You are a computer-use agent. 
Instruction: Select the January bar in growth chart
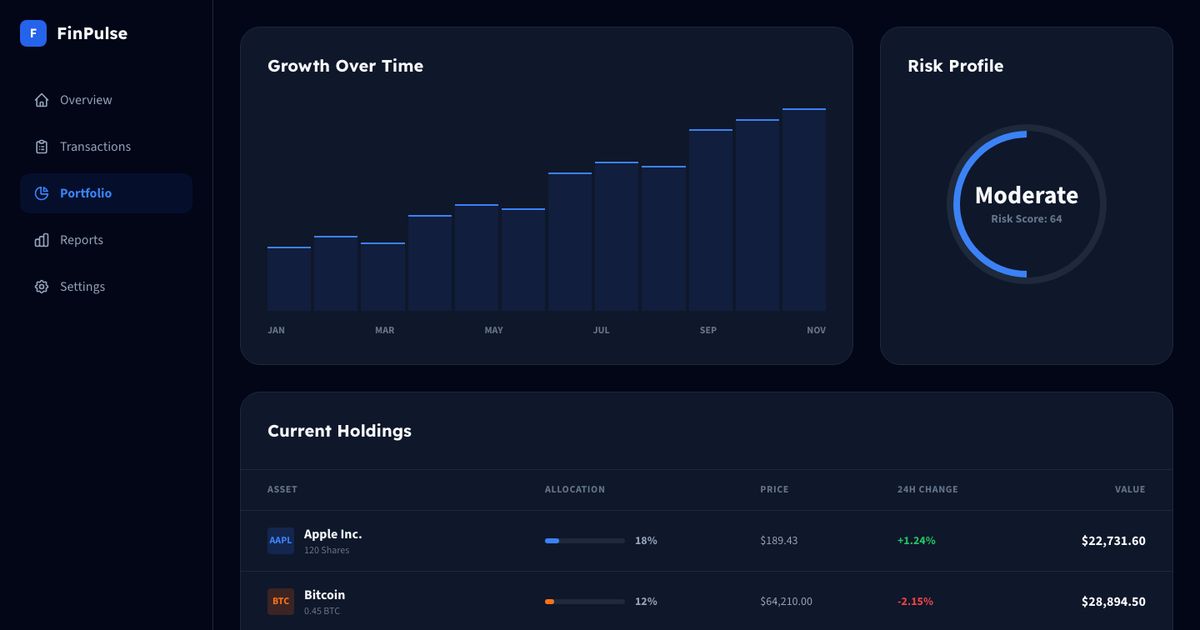point(289,279)
